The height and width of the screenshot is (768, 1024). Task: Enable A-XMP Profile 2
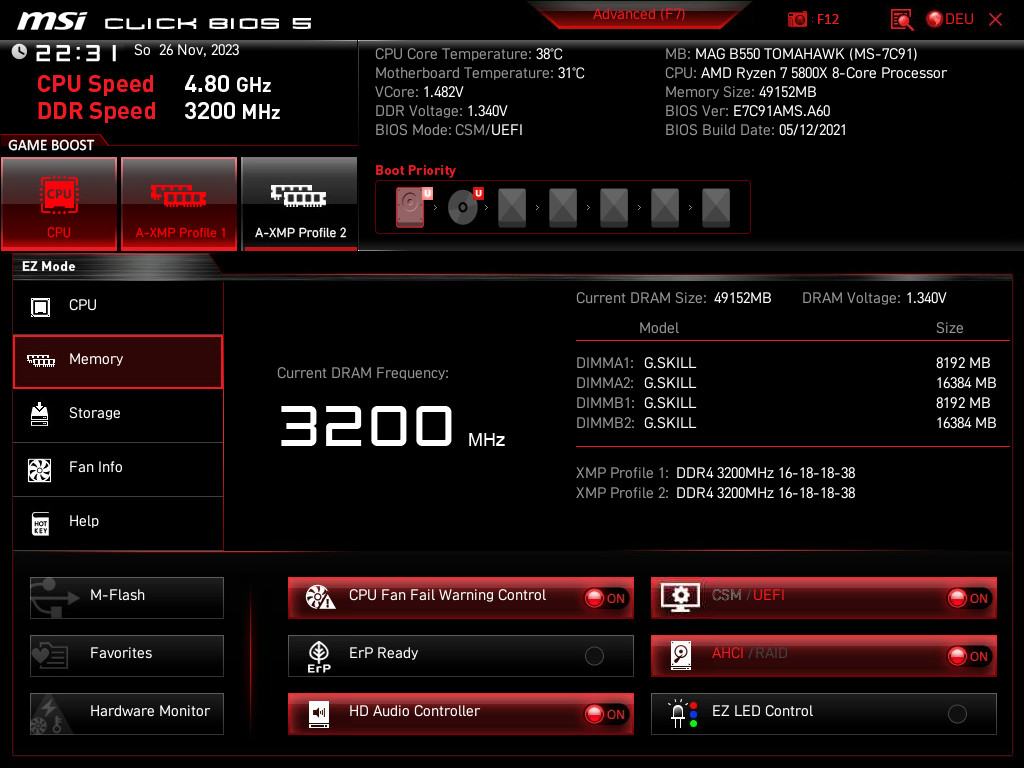tap(300, 204)
